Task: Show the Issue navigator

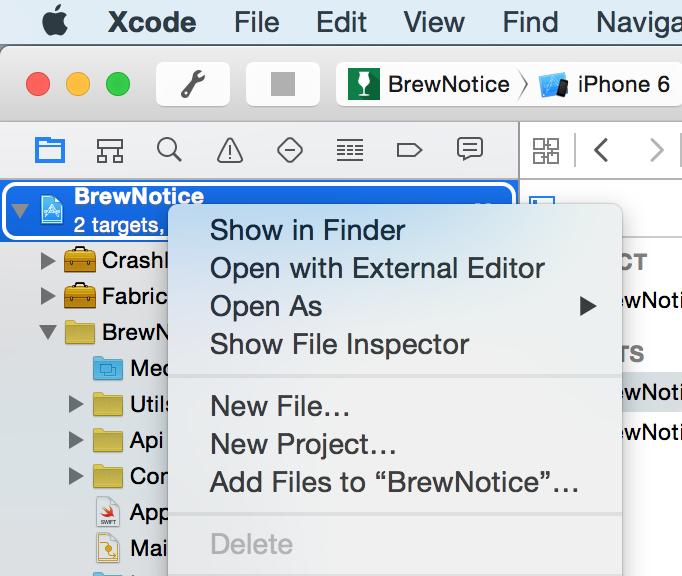Action: tap(230, 151)
